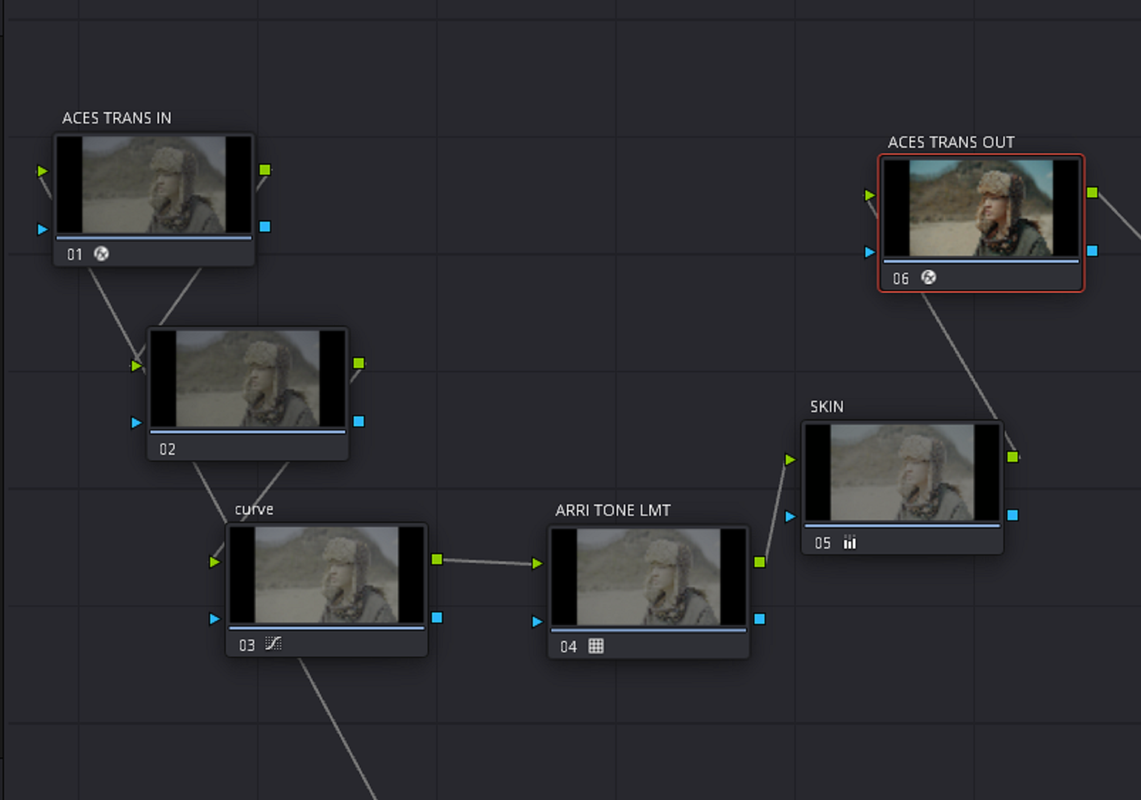The width and height of the screenshot is (1141, 800).
Task: Click the "ARRI TONE LMT" node label
Action: pos(613,510)
